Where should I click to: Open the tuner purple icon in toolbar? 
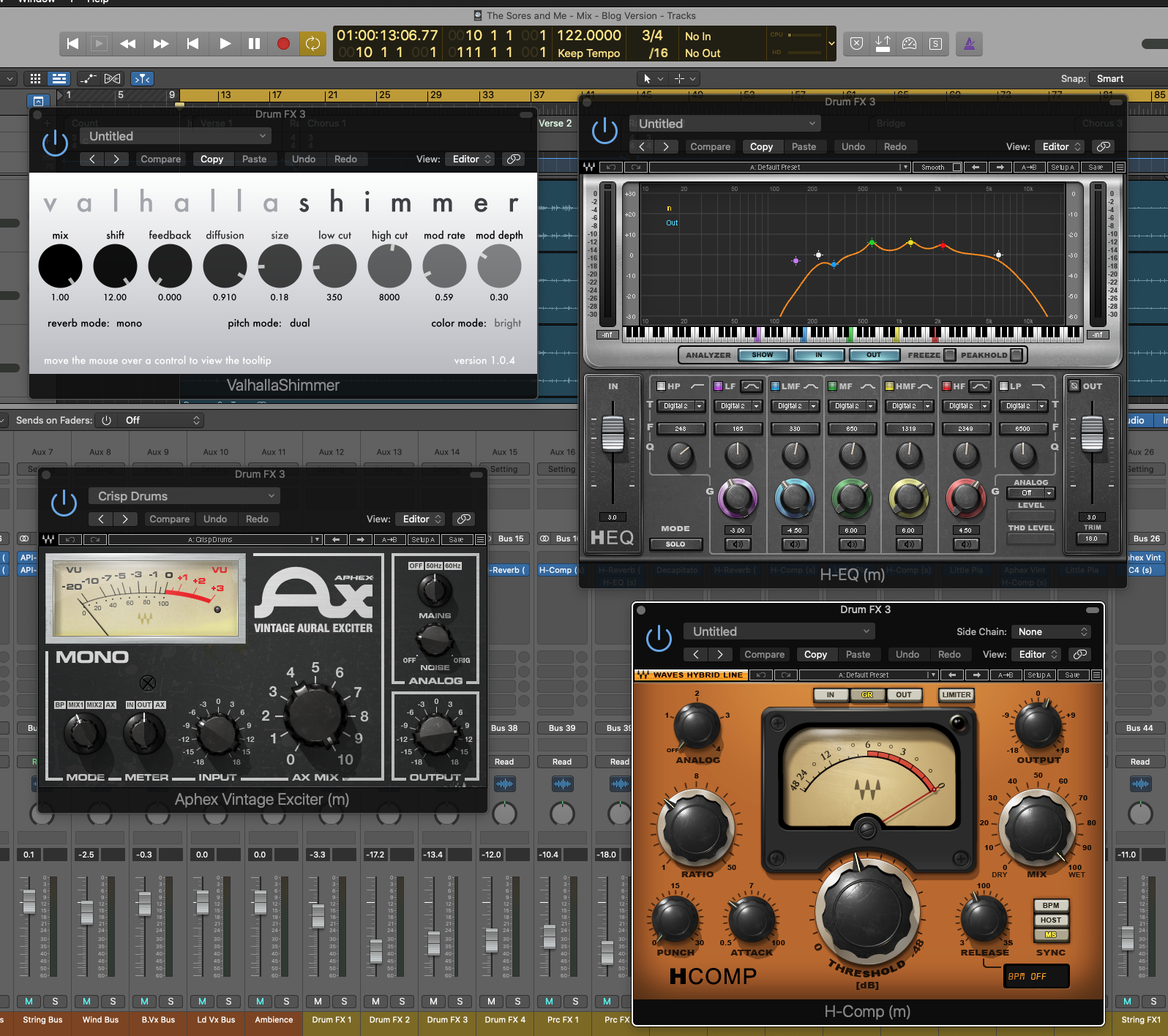tap(969, 44)
